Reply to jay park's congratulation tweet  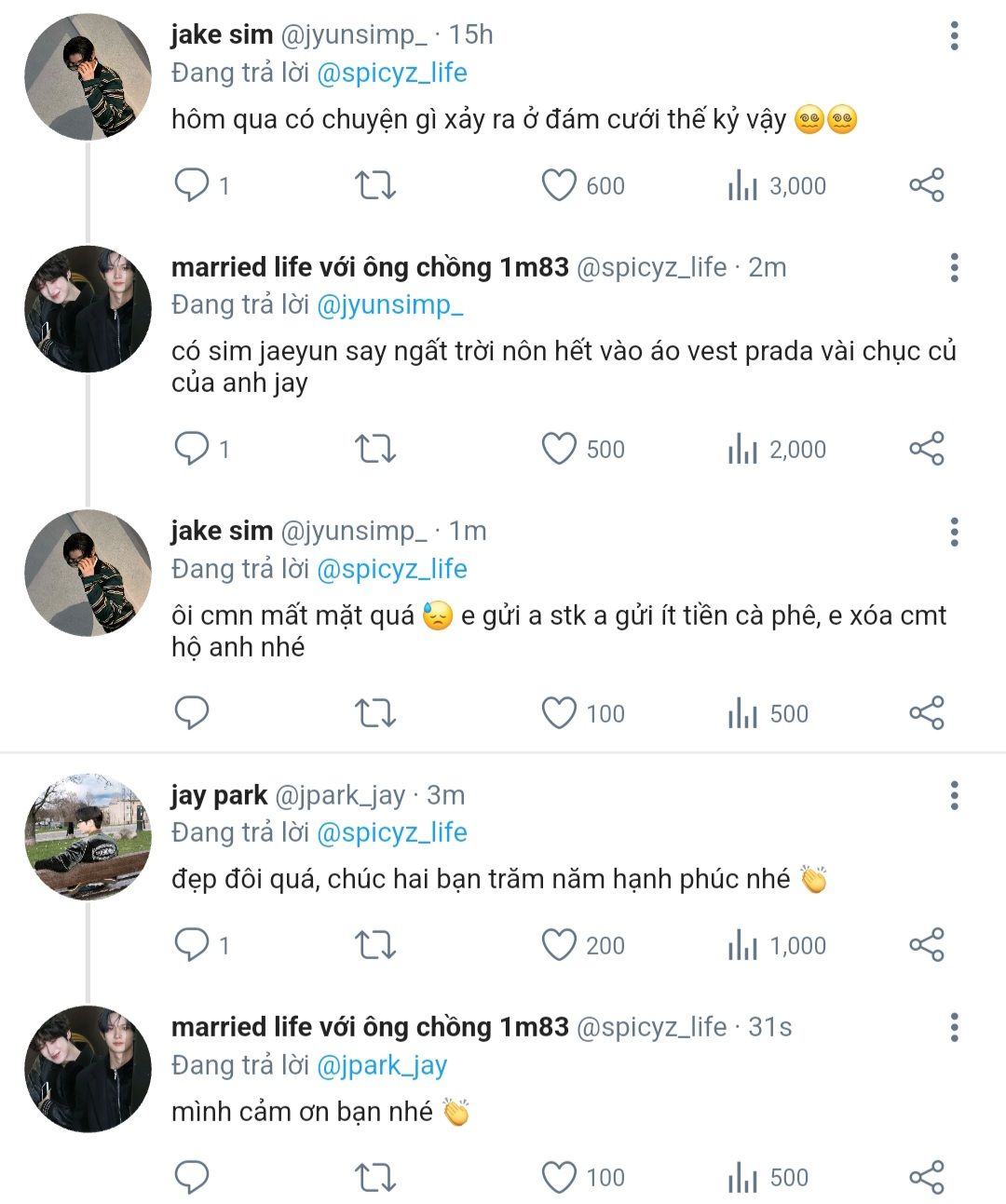coord(192,945)
